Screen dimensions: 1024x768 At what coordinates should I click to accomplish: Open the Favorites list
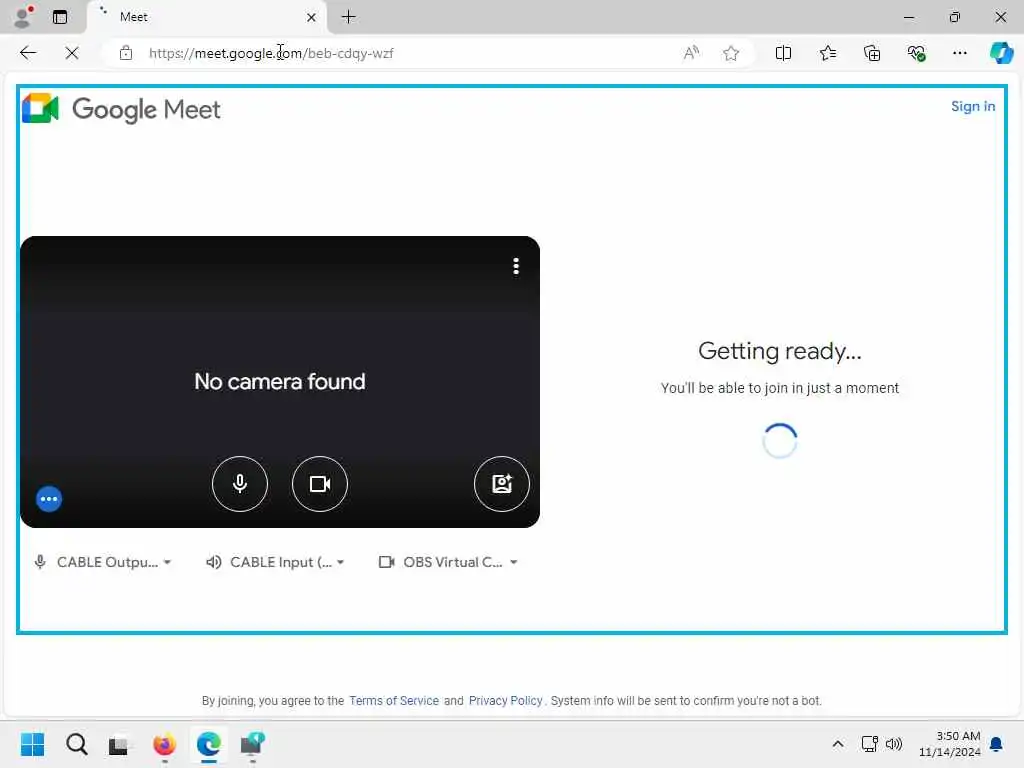coord(827,53)
